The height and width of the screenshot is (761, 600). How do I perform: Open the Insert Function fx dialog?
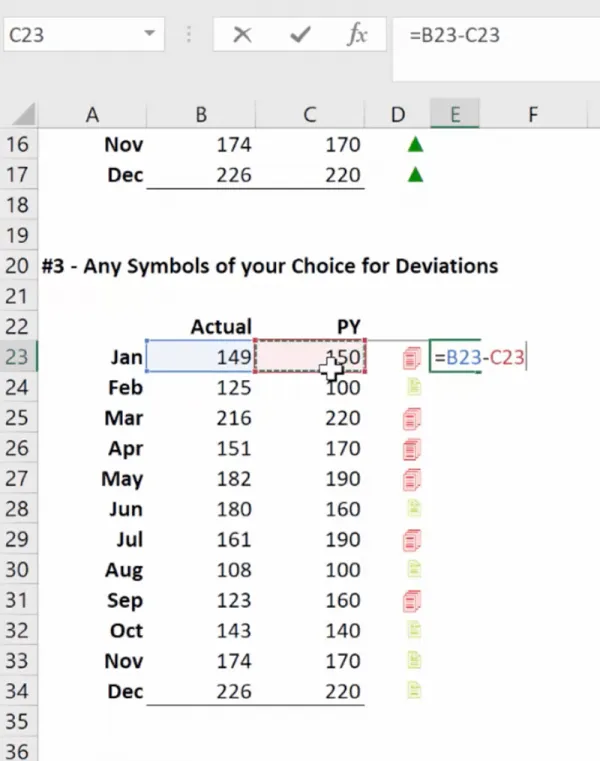coord(357,36)
